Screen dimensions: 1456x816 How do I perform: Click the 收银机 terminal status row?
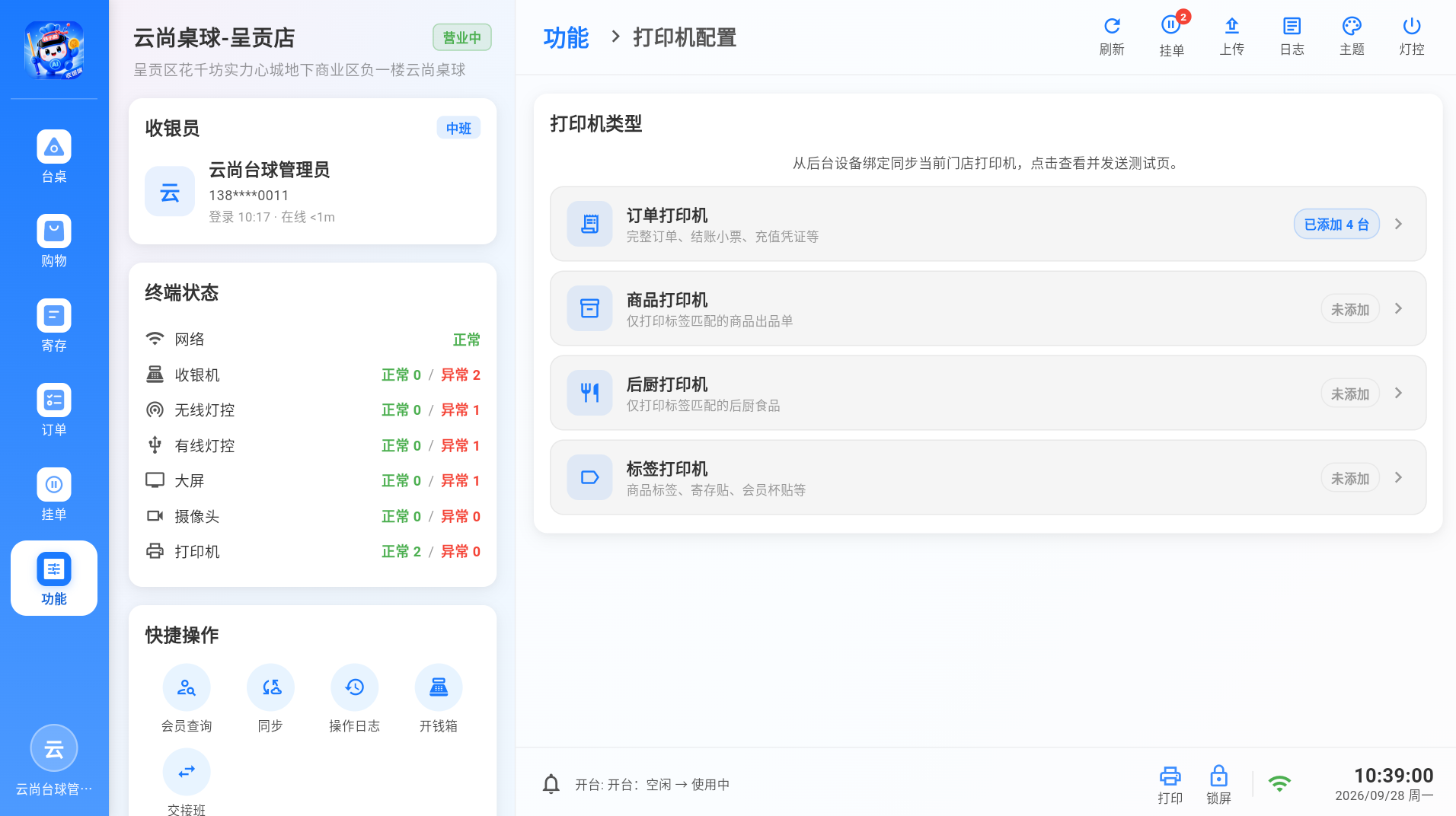click(x=313, y=375)
